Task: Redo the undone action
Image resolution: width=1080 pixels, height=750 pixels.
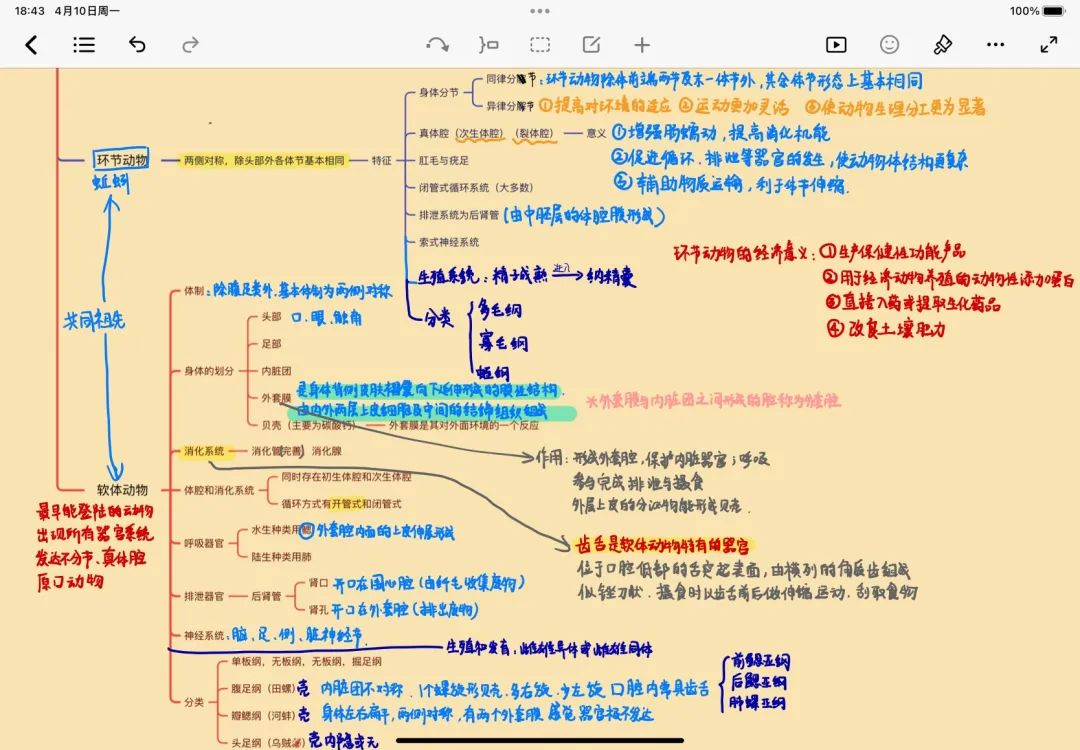Action: (x=190, y=45)
